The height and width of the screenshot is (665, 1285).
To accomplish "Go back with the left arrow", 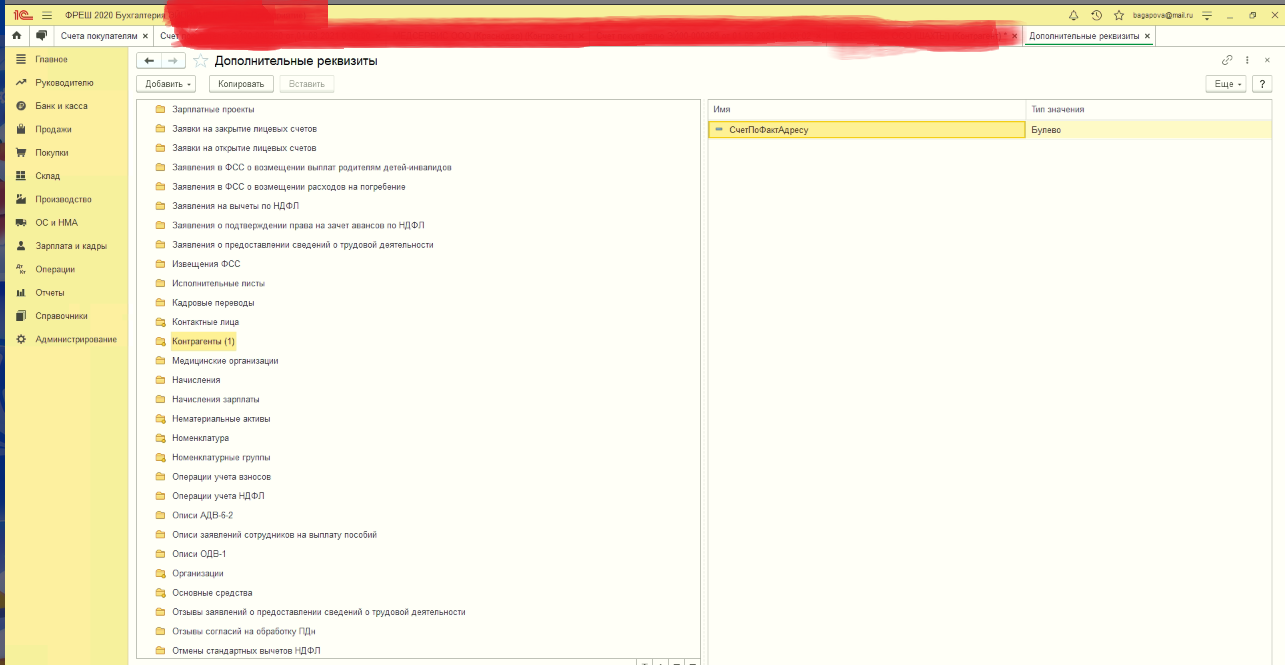I will pos(149,61).
